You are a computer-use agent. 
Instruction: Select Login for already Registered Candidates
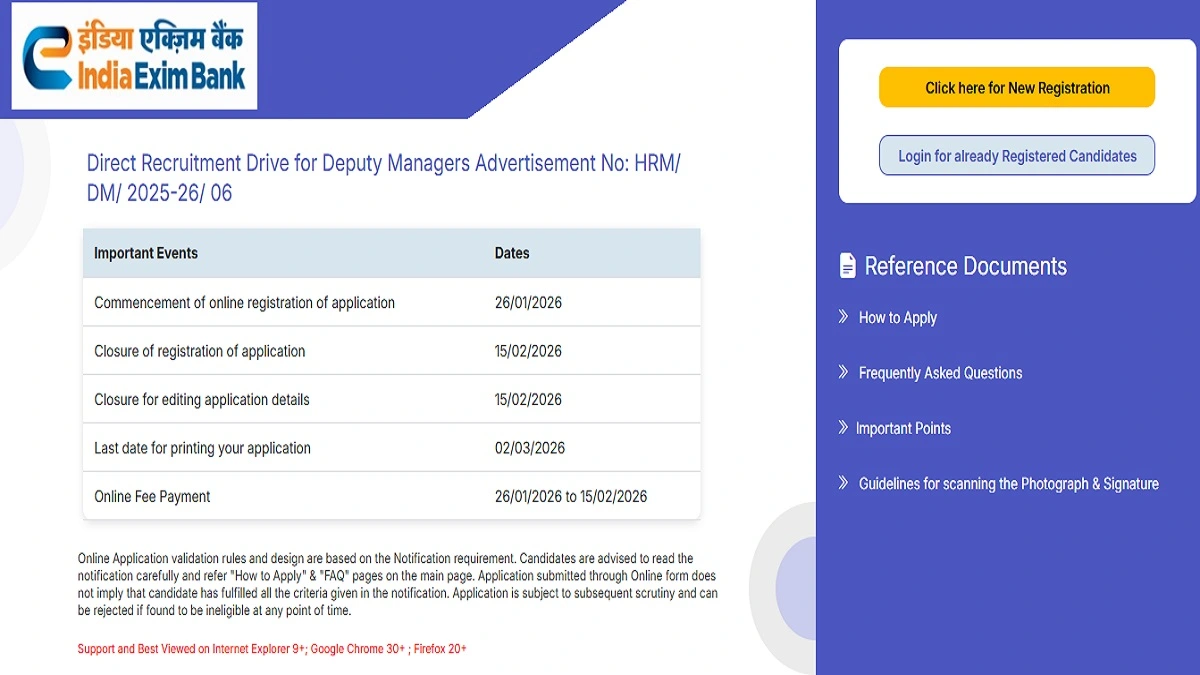pyautogui.click(x=1016, y=155)
